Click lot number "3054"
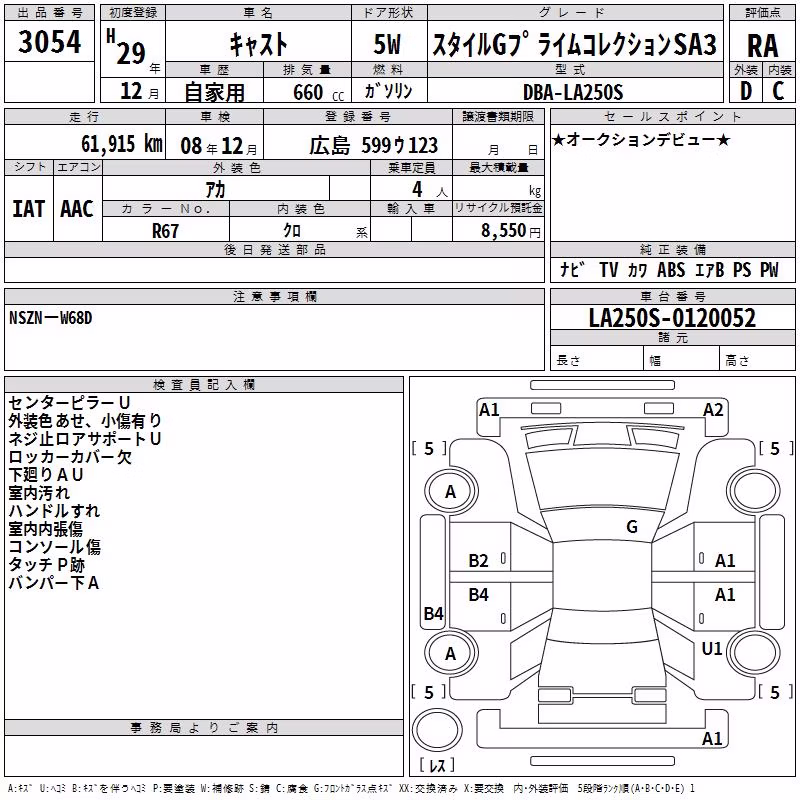800x800 pixels. click(49, 42)
